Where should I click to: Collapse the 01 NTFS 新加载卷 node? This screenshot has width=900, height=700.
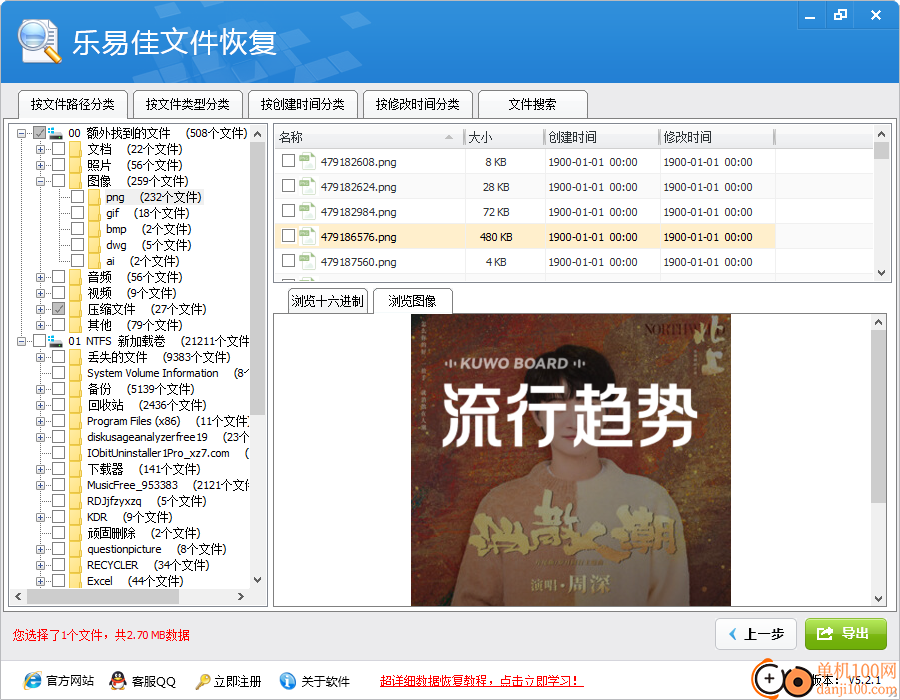pyautogui.click(x=21, y=341)
